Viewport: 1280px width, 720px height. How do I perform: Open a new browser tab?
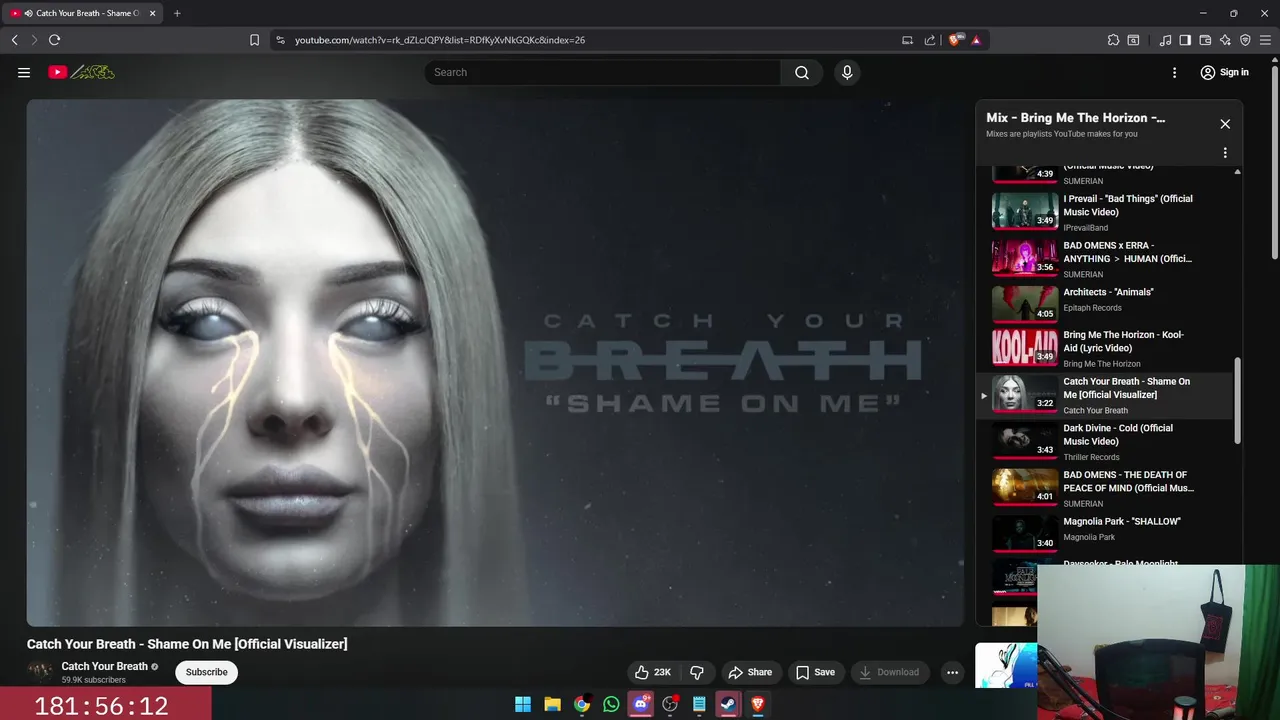(177, 13)
